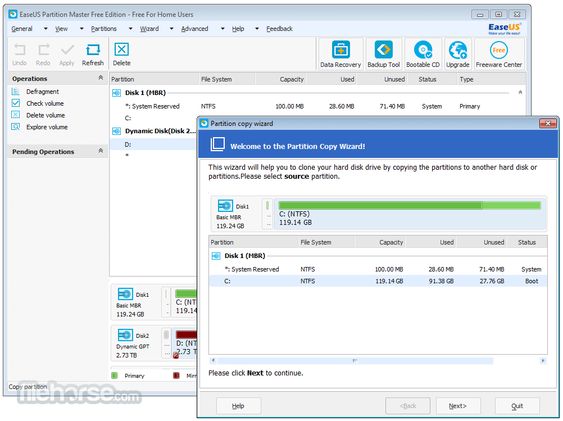Open the Help menu dropdown arrow

click(257, 29)
